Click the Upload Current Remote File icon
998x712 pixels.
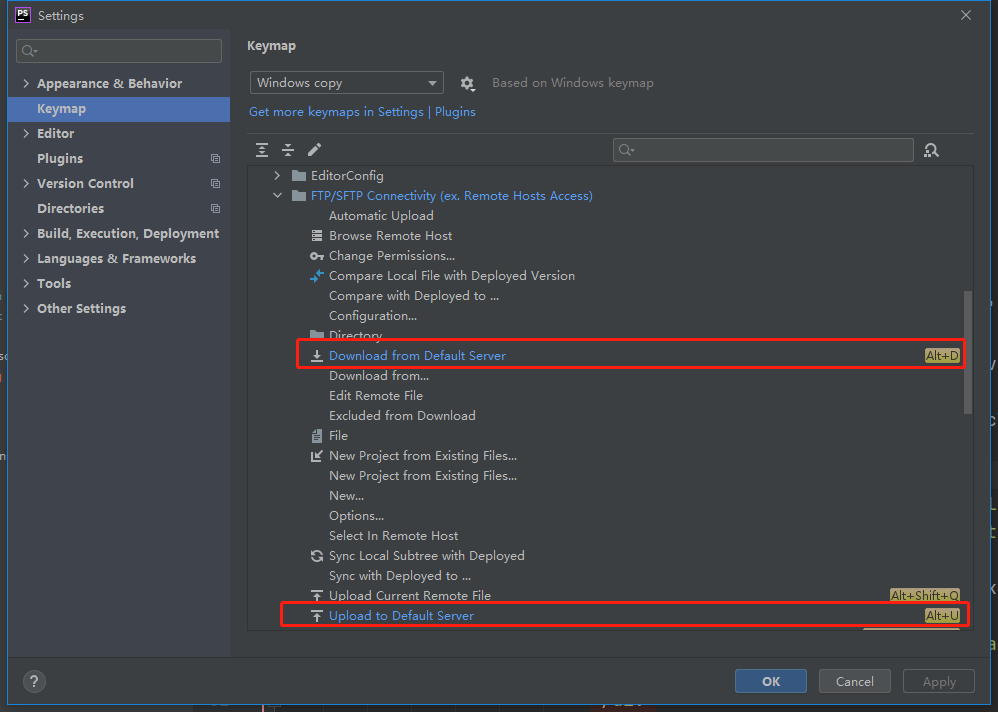[x=316, y=596]
